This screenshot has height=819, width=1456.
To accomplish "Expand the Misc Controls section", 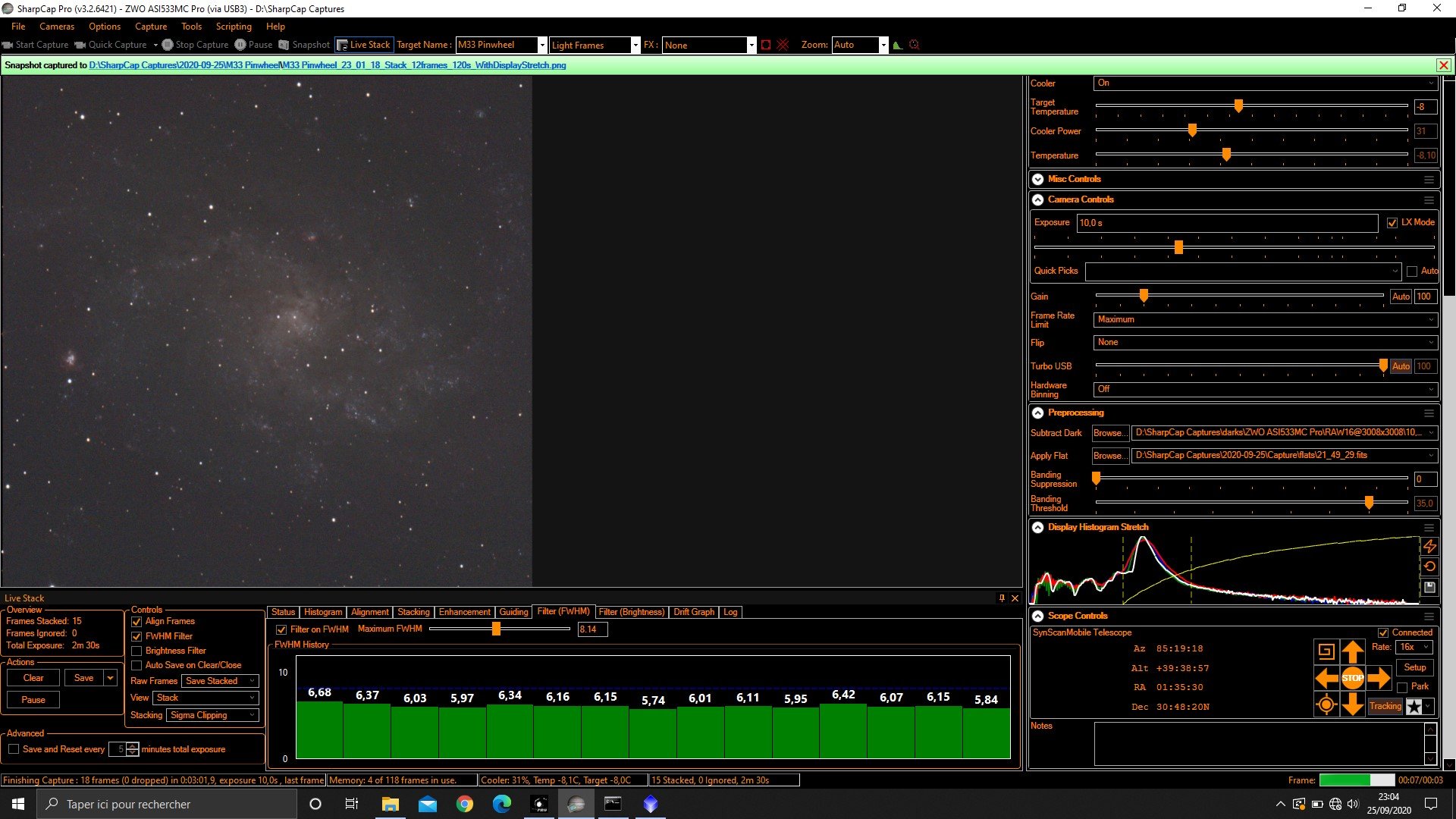I will [1037, 180].
